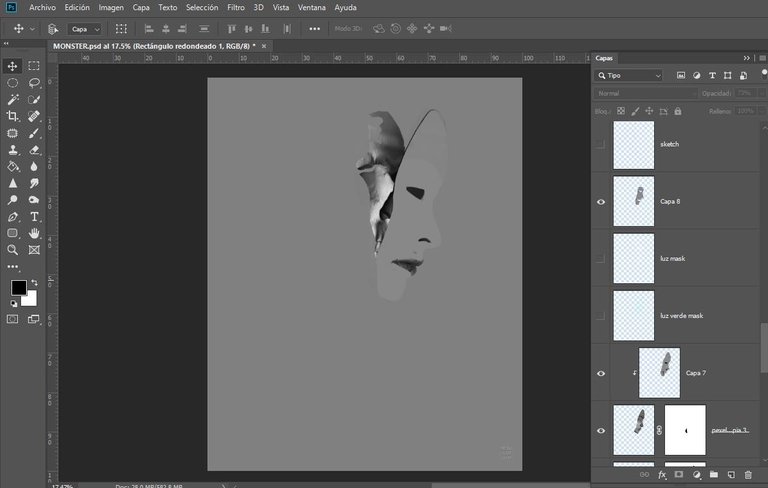Screen dimensions: 768x488
Task: Open the Edición menu
Action: 77,7
